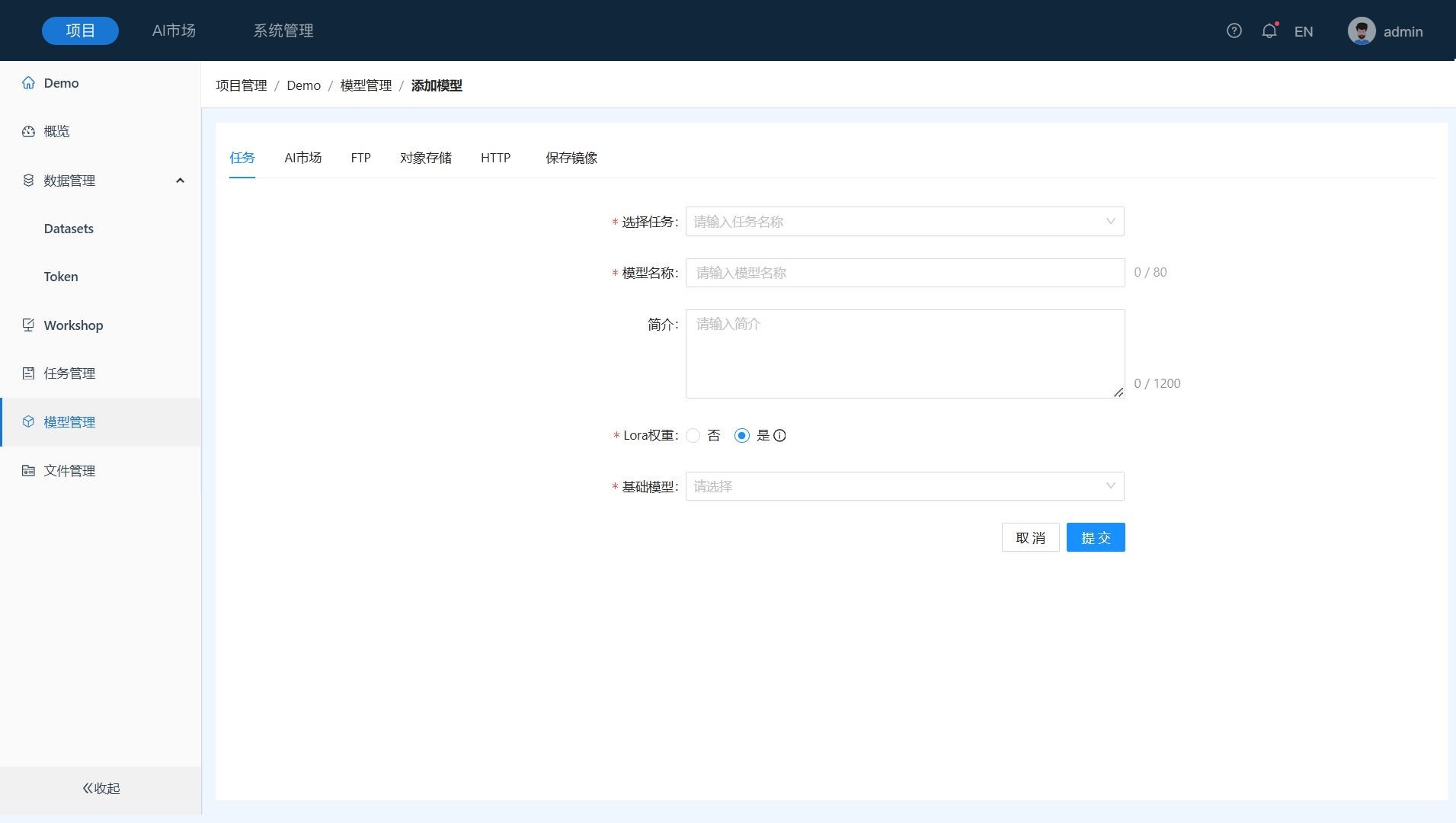Open the 基础模型 dropdown
Image resolution: width=1456 pixels, height=823 pixels.
[904, 486]
